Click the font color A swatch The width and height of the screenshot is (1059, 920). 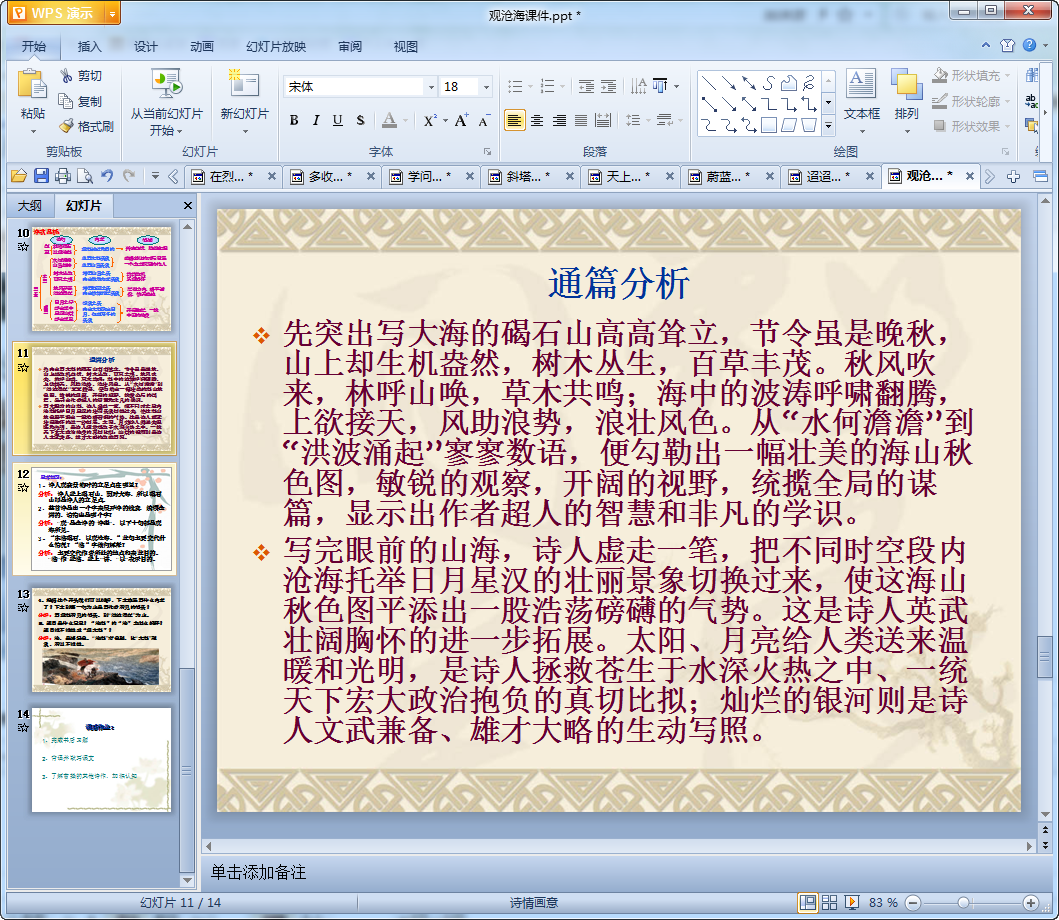(389, 120)
